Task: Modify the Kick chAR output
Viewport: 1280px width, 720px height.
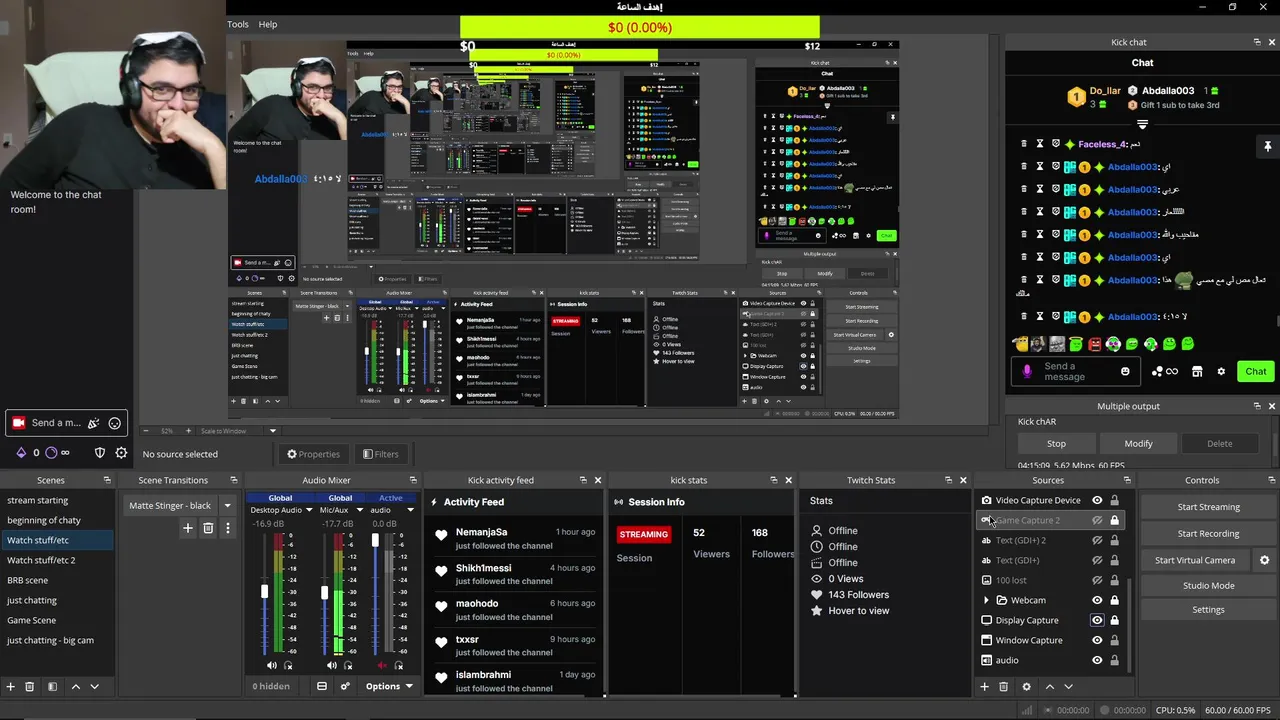Action: (x=1138, y=443)
